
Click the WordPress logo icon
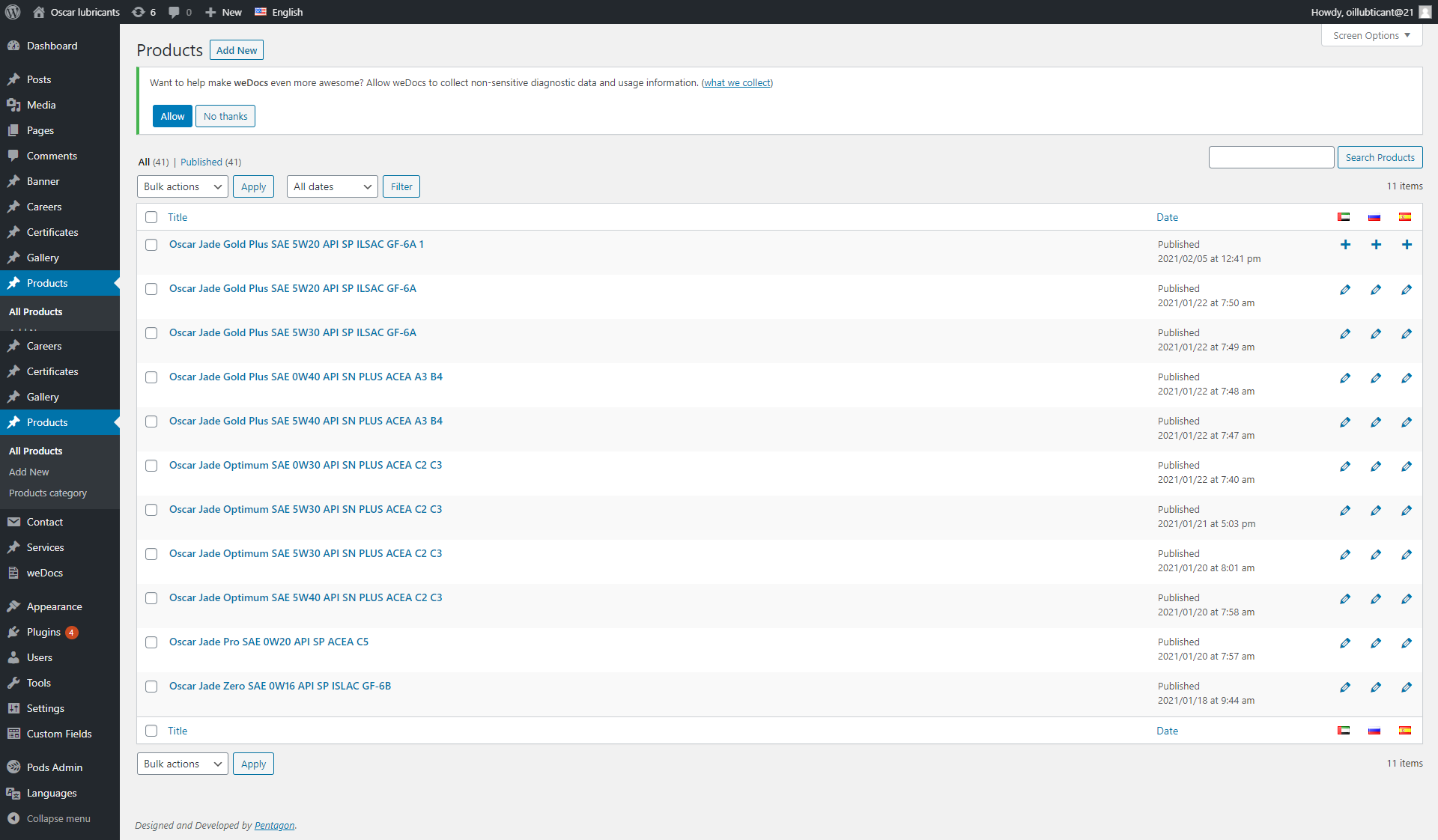coord(13,12)
